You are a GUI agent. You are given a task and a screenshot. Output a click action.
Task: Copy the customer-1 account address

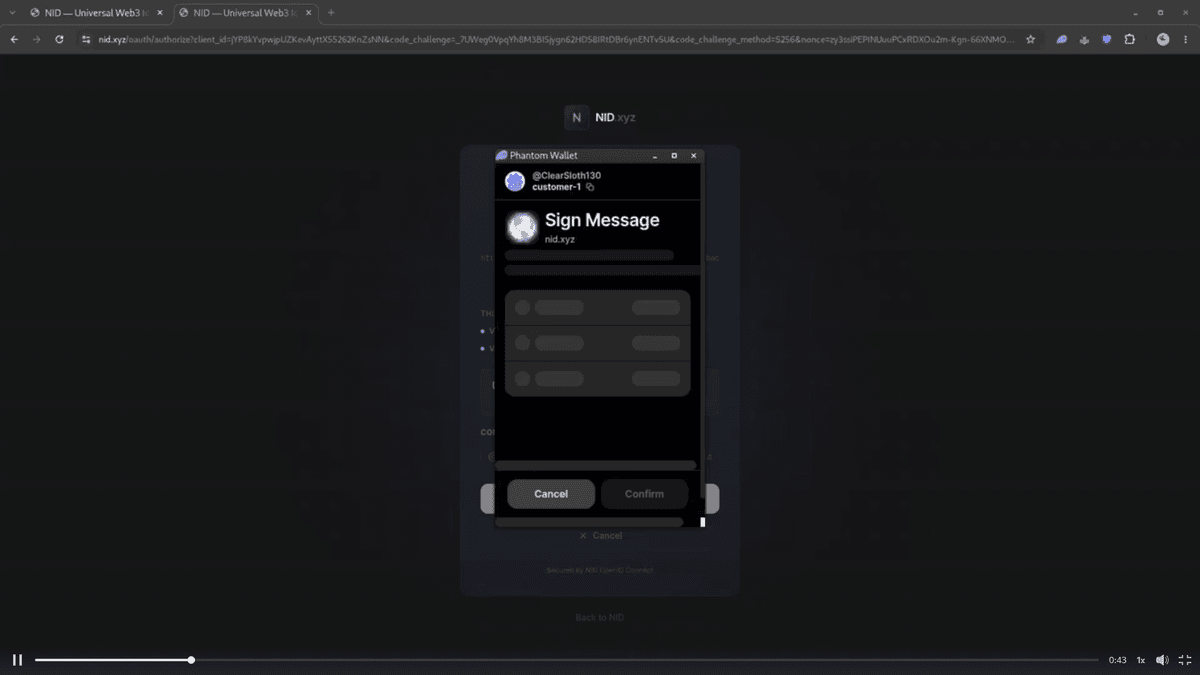pos(590,187)
